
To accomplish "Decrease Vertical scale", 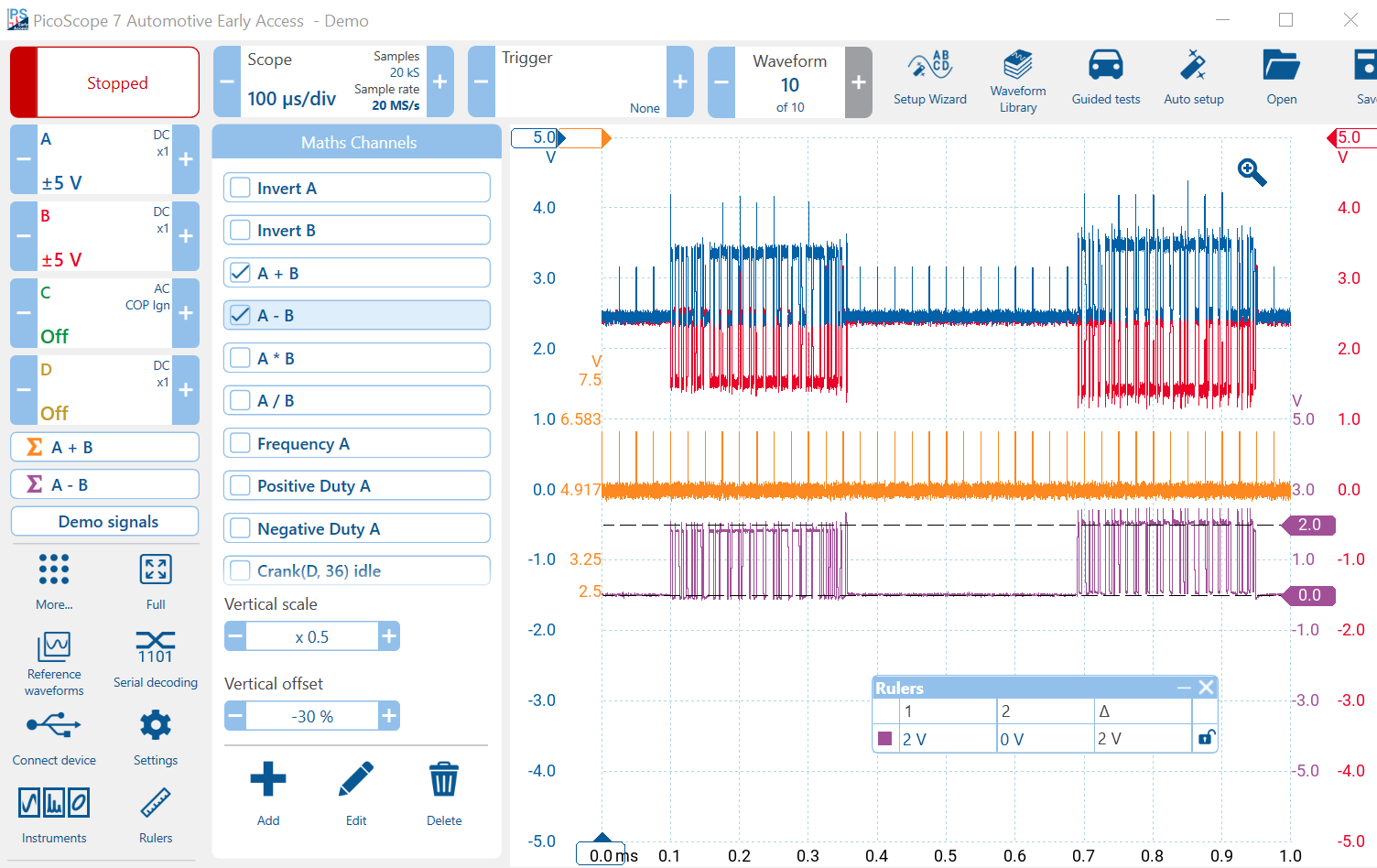I will coord(235,636).
